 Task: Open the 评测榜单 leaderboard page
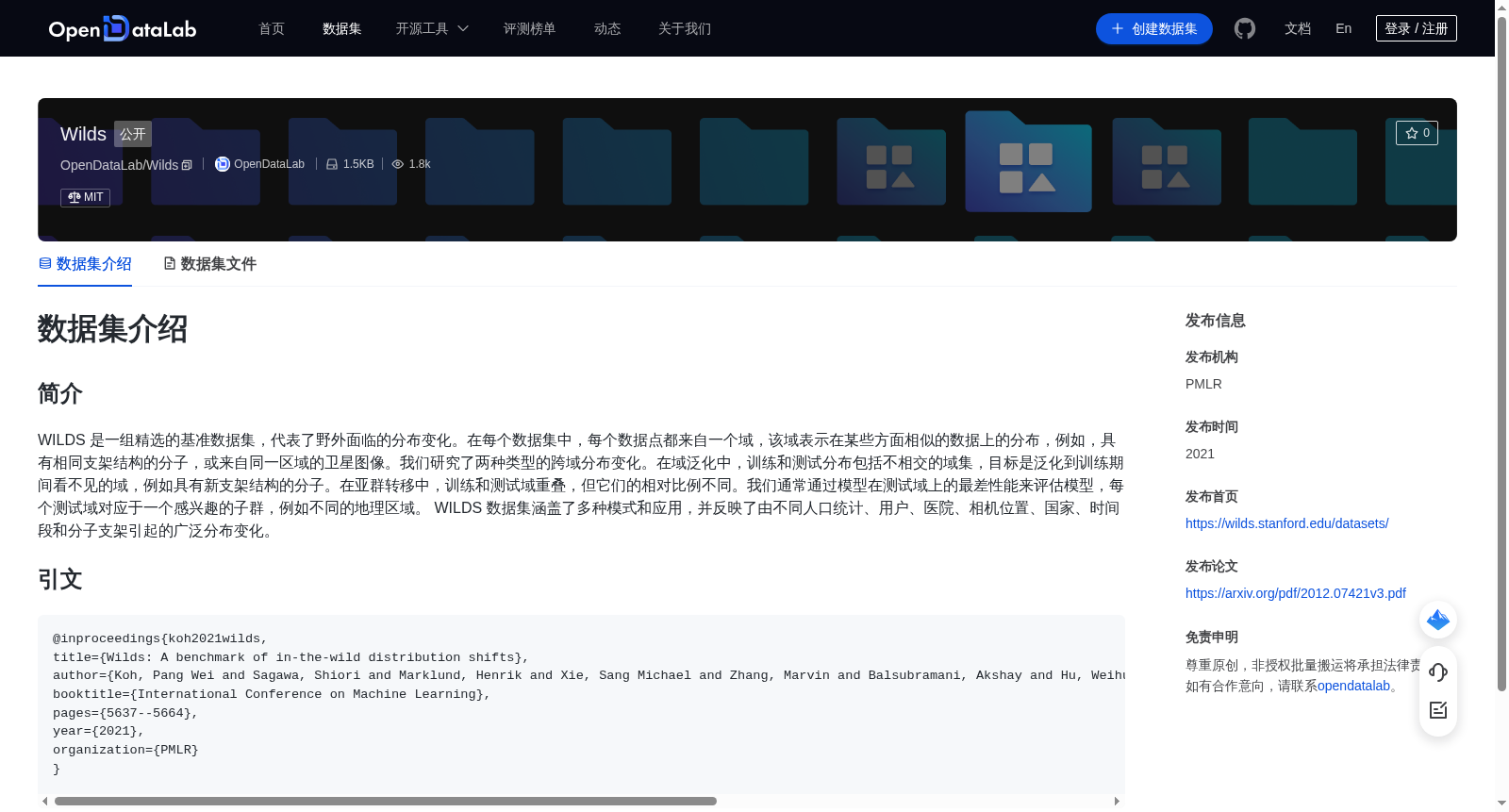coord(530,29)
